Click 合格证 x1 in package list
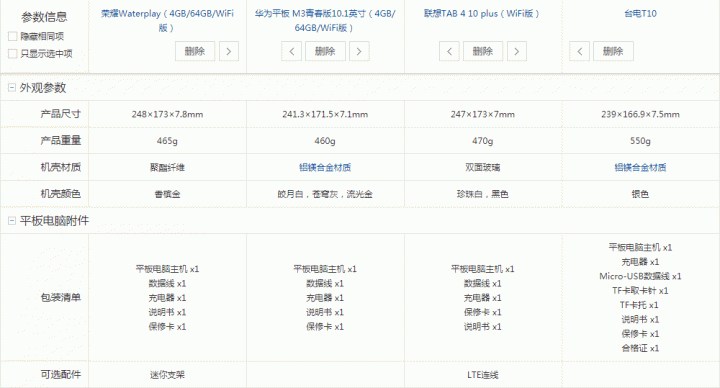The width and height of the screenshot is (720, 388). pyautogui.click(x=640, y=348)
